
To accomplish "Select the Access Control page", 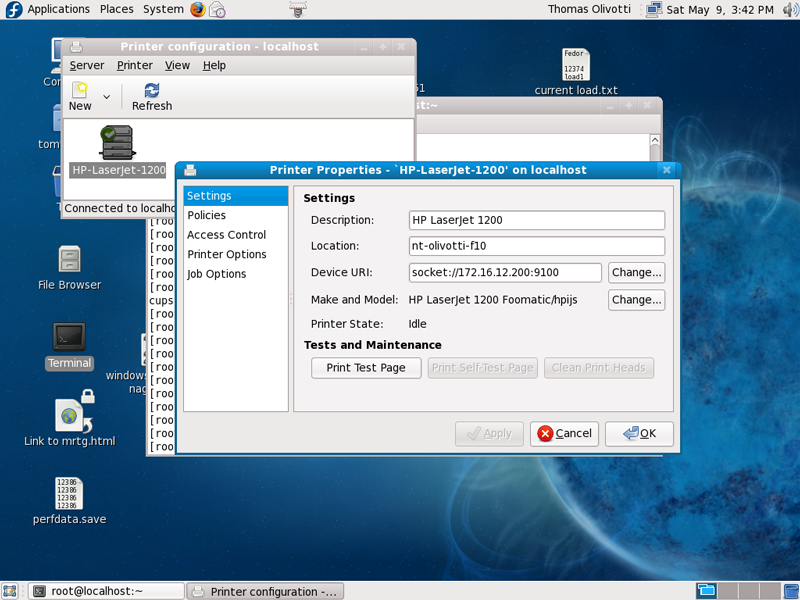I will 236,235.
